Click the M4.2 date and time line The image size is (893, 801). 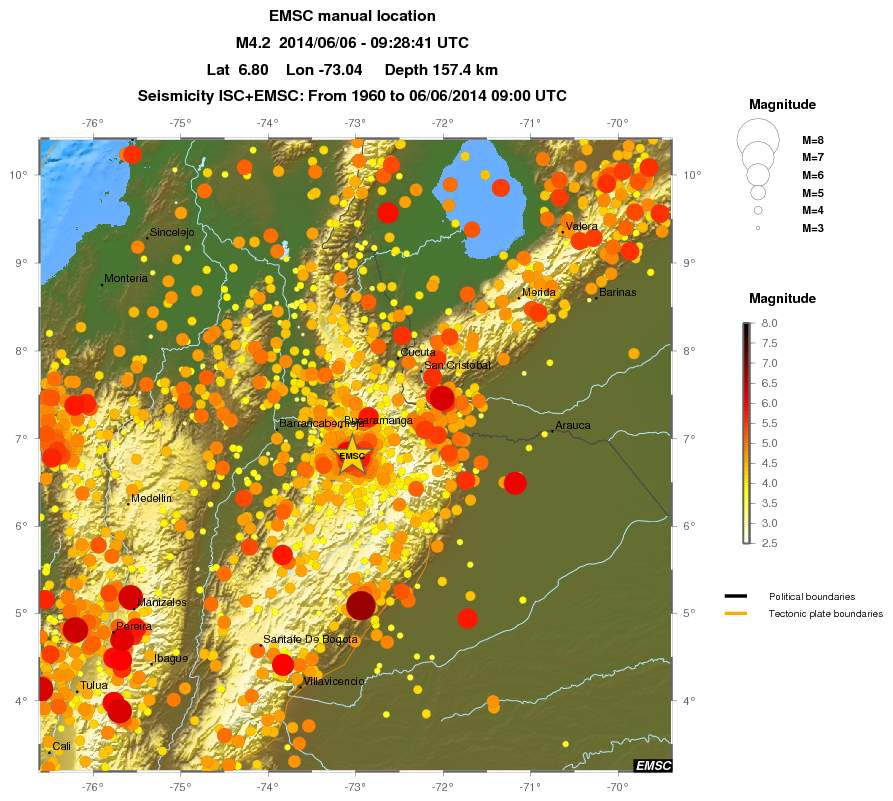click(x=352, y=43)
